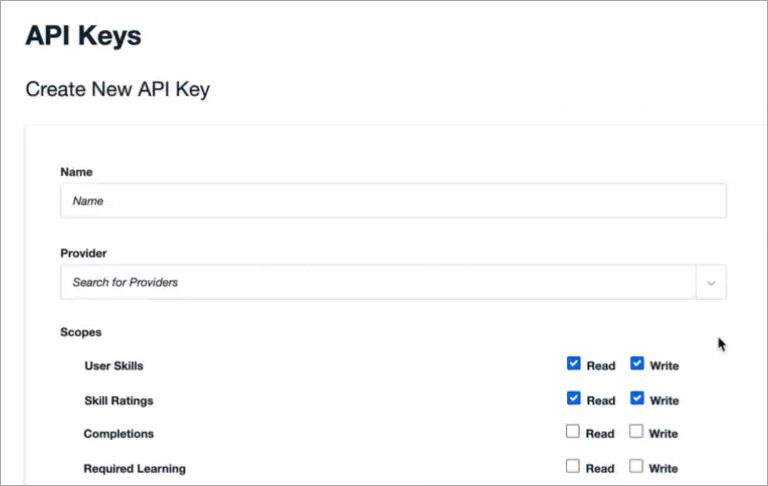Click the Create New API Key subtitle
Screen dimensions: 768x486
point(117,89)
